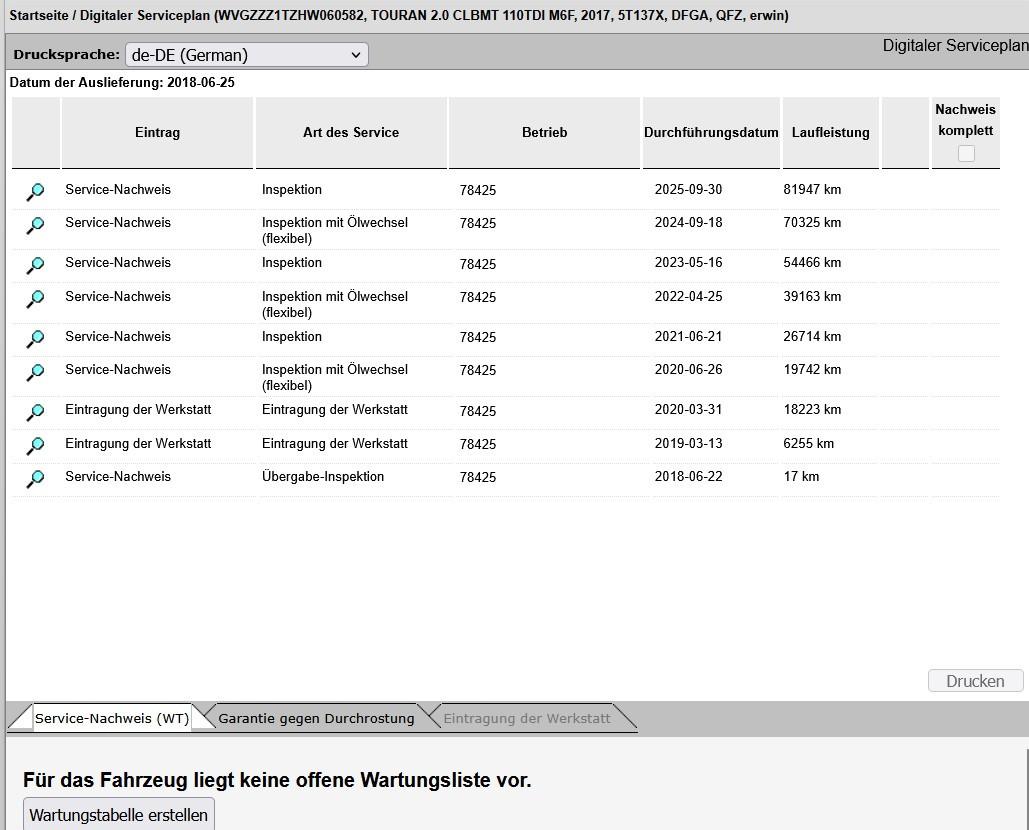The height and width of the screenshot is (830, 1029).
Task: Select mileage cell 6255 km
Action: click(x=808, y=444)
